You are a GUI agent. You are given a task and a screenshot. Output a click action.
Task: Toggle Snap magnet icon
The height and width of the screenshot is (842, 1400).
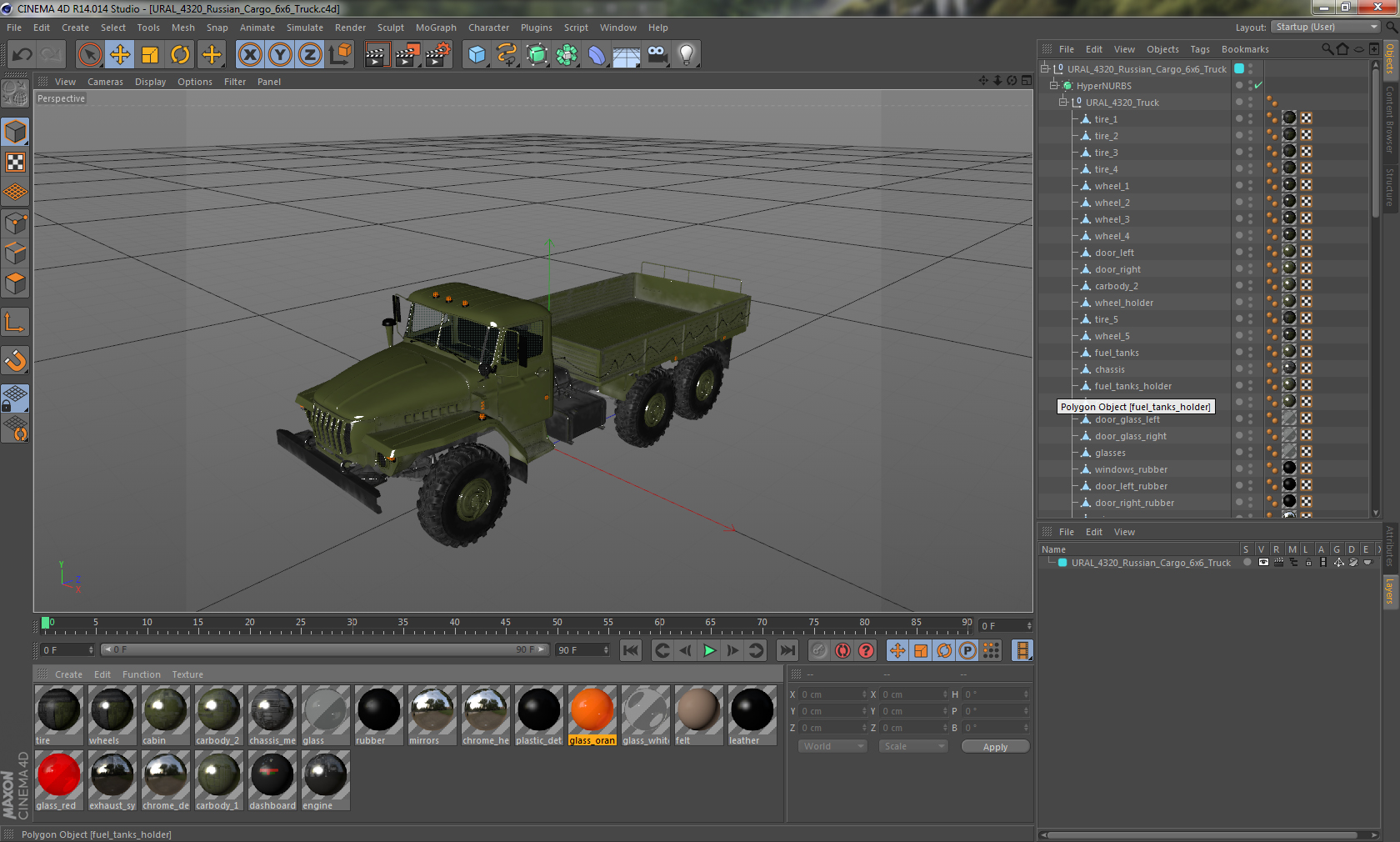point(16,360)
